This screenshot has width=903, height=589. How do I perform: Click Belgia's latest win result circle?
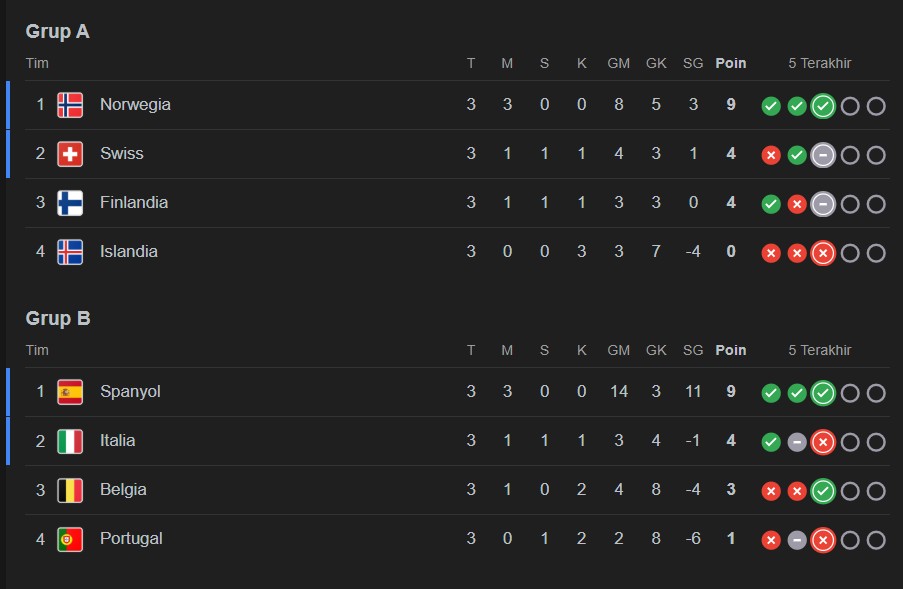823,491
